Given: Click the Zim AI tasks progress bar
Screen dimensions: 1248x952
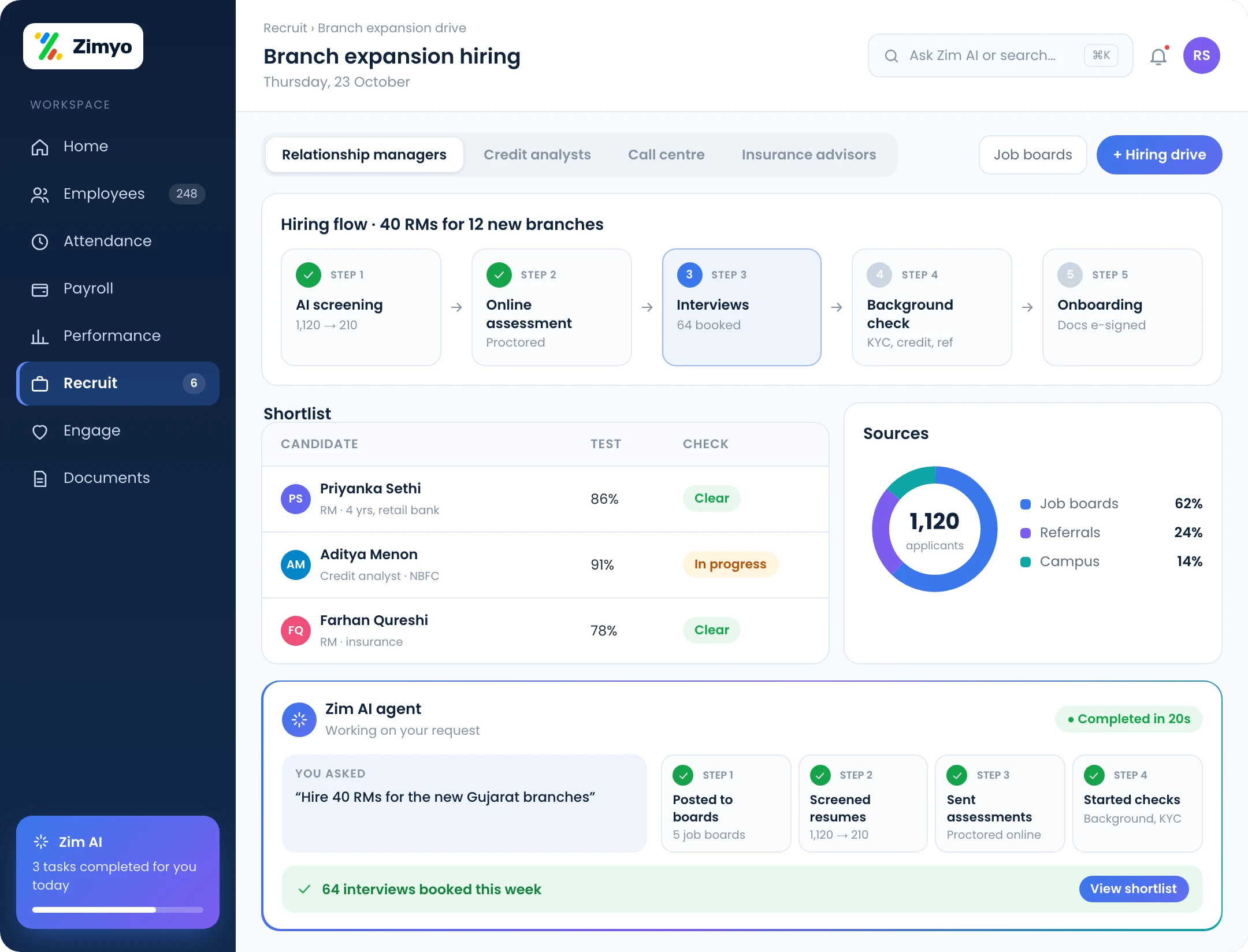Looking at the screenshot, I should [x=118, y=910].
